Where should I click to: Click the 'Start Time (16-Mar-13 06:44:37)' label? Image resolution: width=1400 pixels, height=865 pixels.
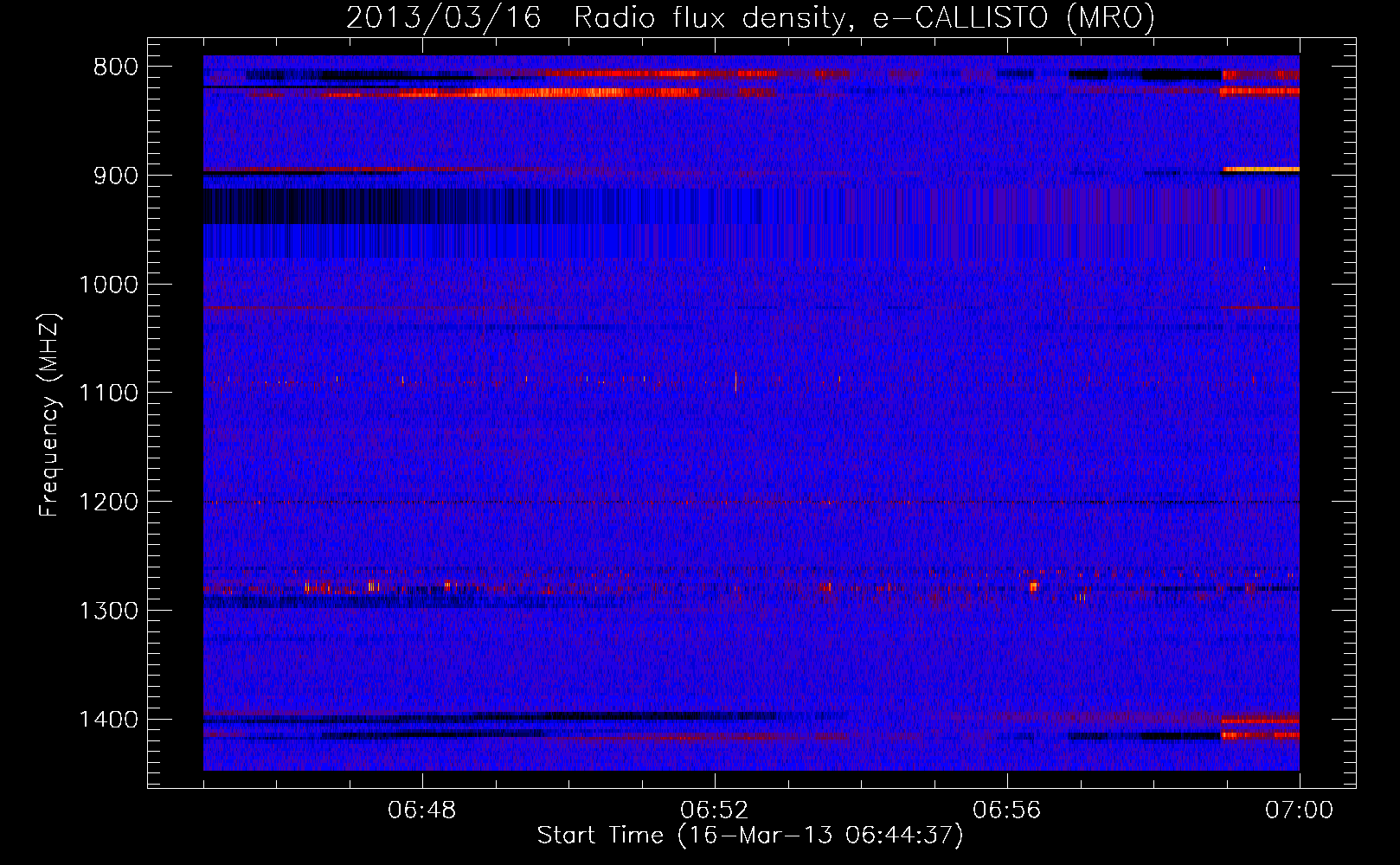[750, 836]
